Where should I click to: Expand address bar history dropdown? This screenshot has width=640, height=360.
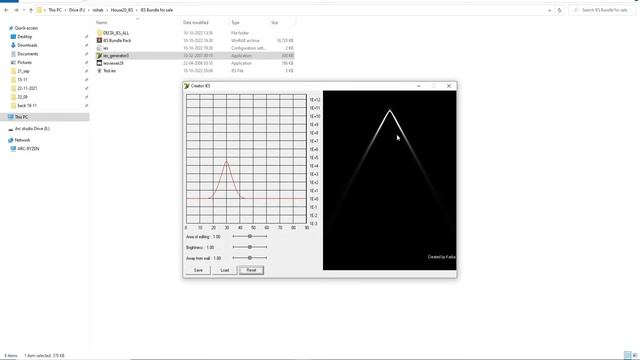point(549,10)
